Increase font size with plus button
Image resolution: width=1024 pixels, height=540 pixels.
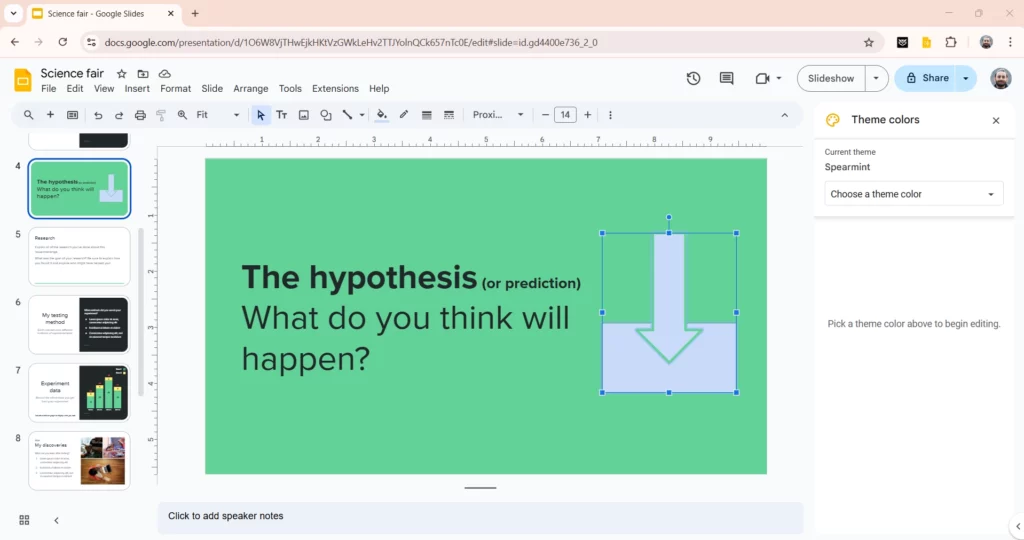[588, 115]
